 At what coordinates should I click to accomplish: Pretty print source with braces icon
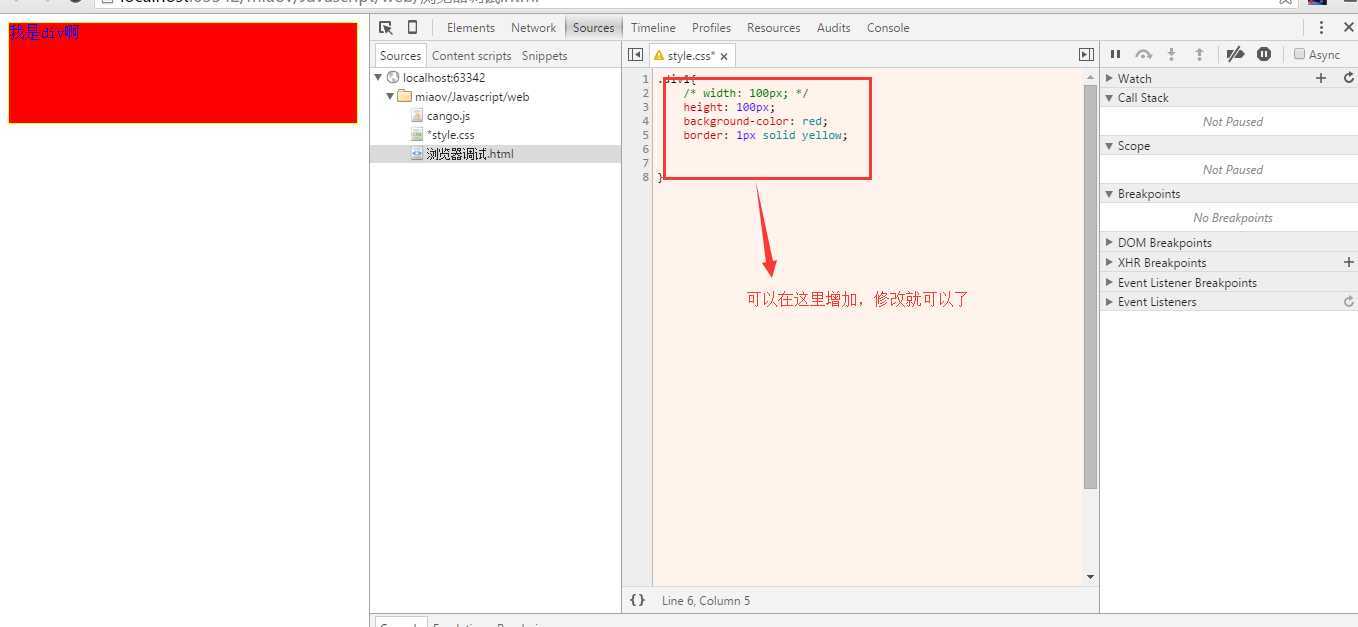(637, 600)
